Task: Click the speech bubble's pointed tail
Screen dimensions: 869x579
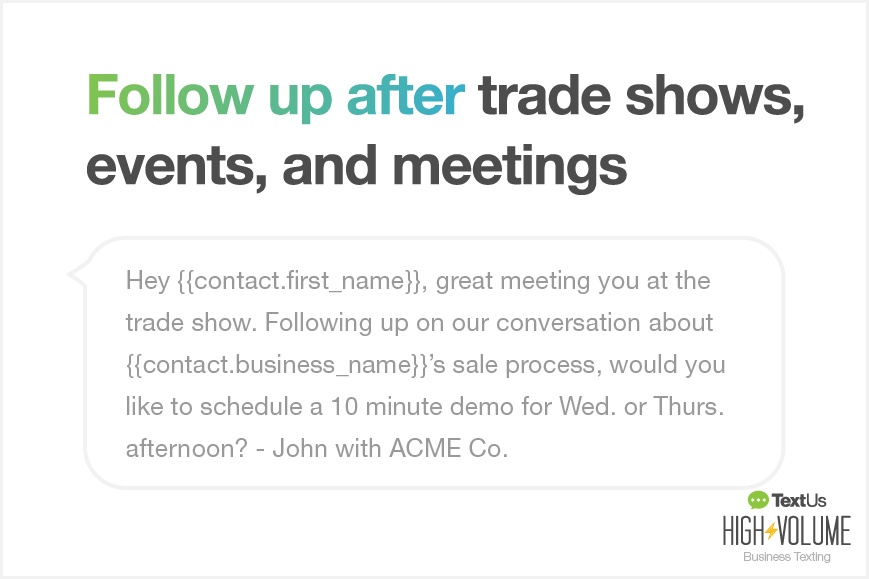Action: [x=76, y=274]
